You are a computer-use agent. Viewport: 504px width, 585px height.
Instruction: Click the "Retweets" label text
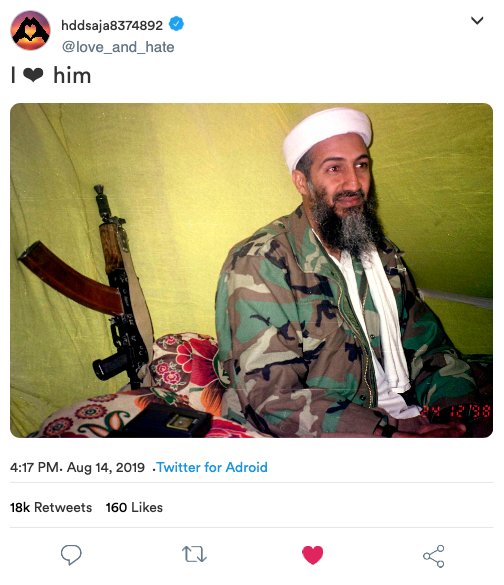[63, 507]
